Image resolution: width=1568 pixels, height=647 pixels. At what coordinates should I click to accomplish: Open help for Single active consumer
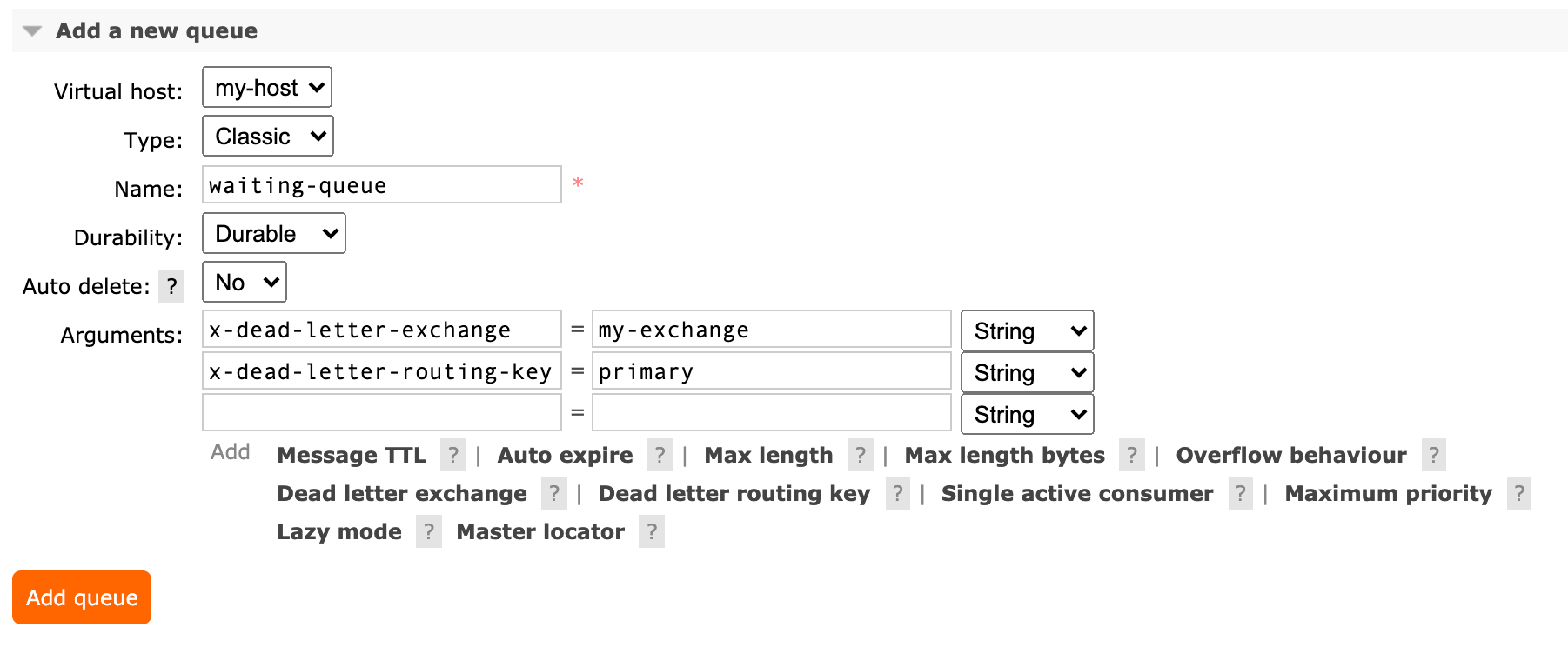[1240, 493]
